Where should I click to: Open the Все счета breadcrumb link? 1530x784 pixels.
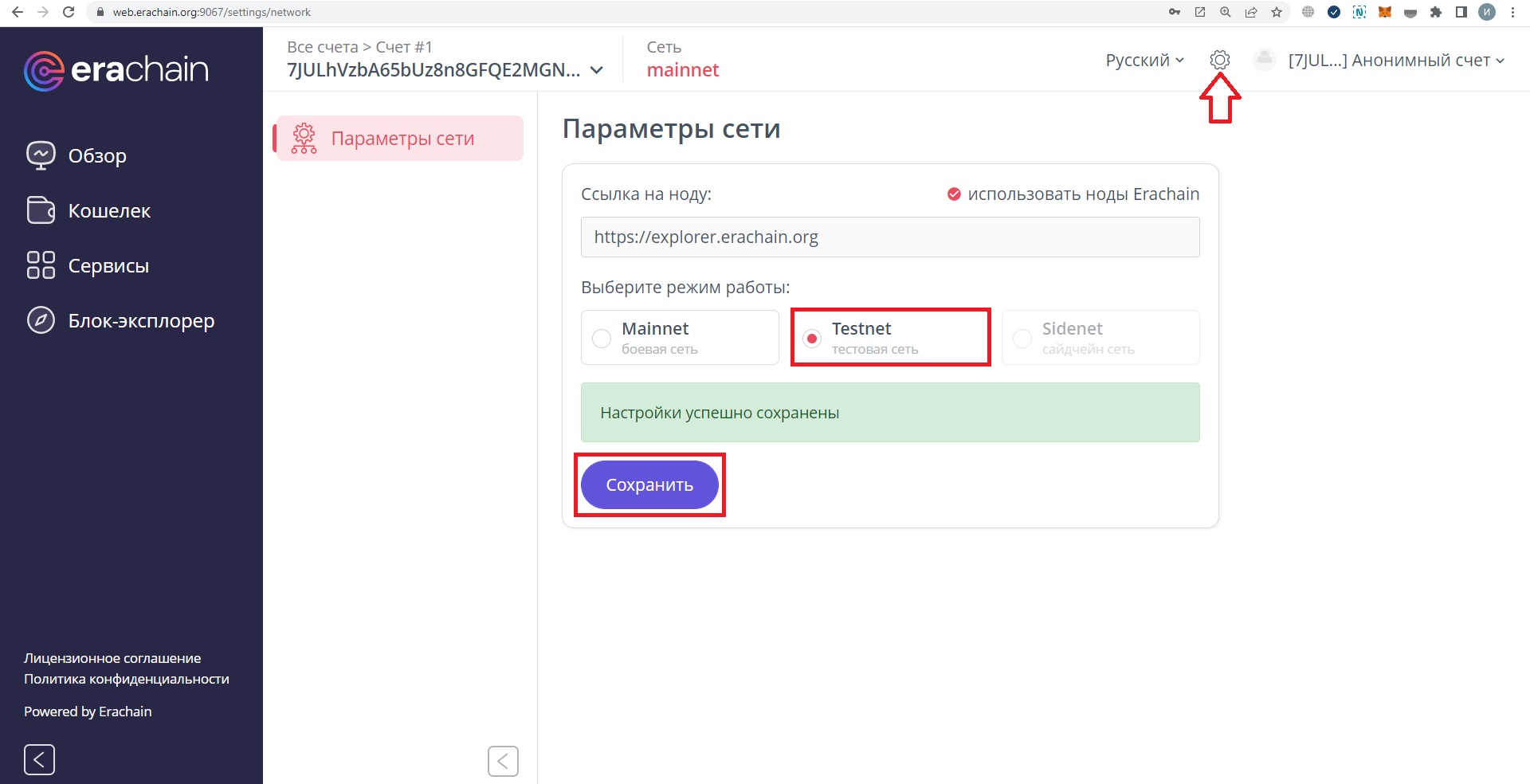(322, 46)
